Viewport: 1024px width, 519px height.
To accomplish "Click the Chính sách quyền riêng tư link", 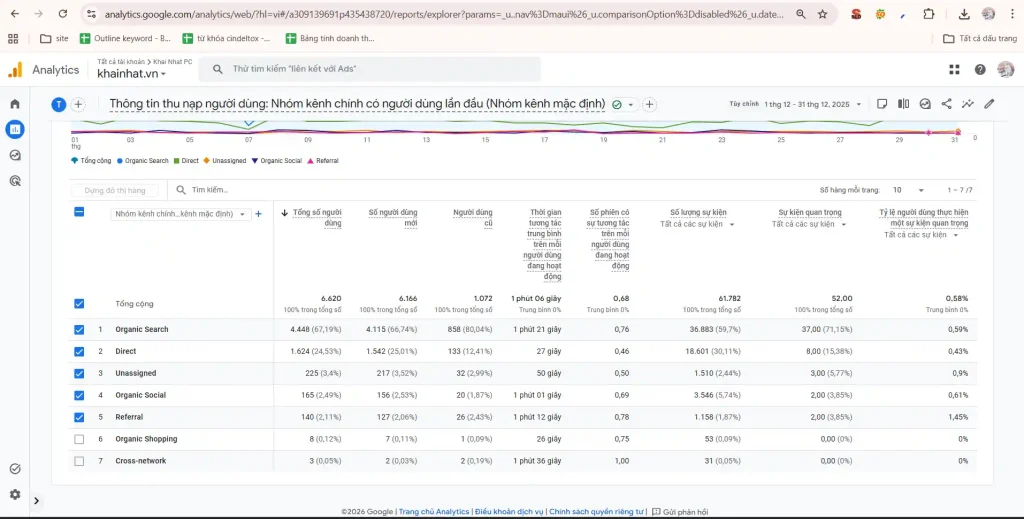I will [597, 512].
